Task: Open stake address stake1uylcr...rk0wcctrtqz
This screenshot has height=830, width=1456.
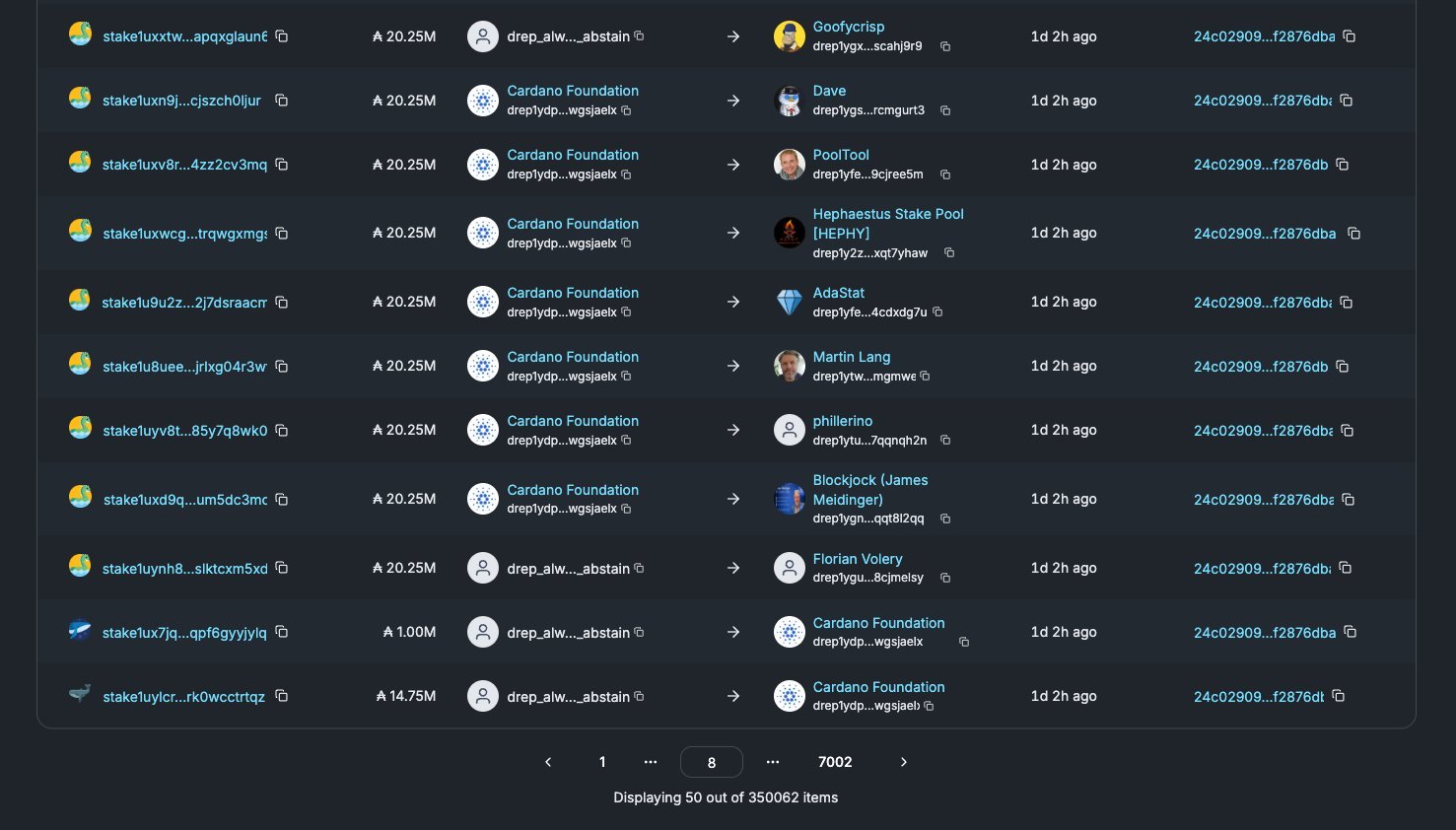Action: (x=183, y=697)
